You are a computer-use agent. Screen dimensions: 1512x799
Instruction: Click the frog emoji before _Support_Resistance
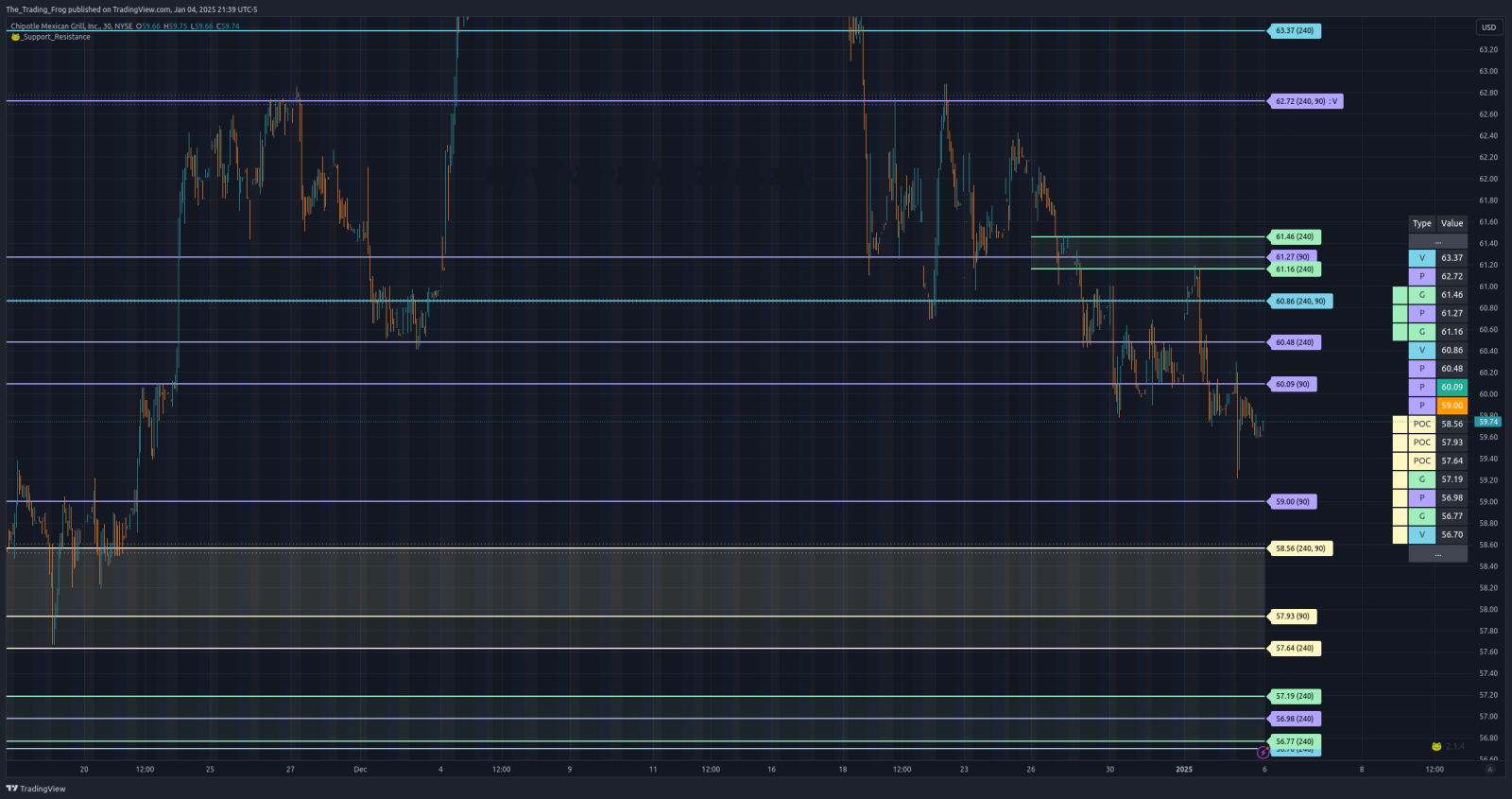[x=15, y=37]
